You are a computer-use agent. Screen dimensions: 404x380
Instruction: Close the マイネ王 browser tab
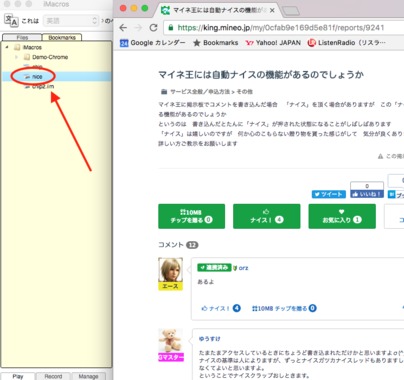click(x=272, y=10)
